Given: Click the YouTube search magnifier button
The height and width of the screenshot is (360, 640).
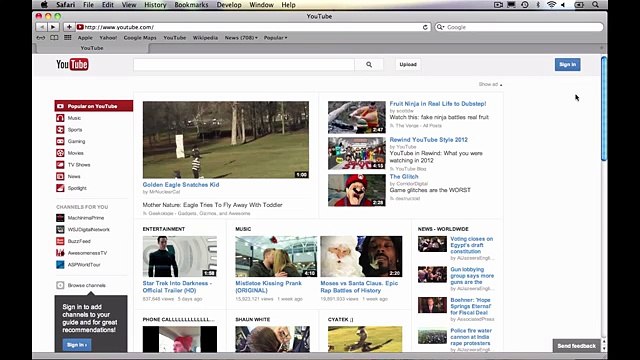Looking at the screenshot, I should tap(369, 64).
